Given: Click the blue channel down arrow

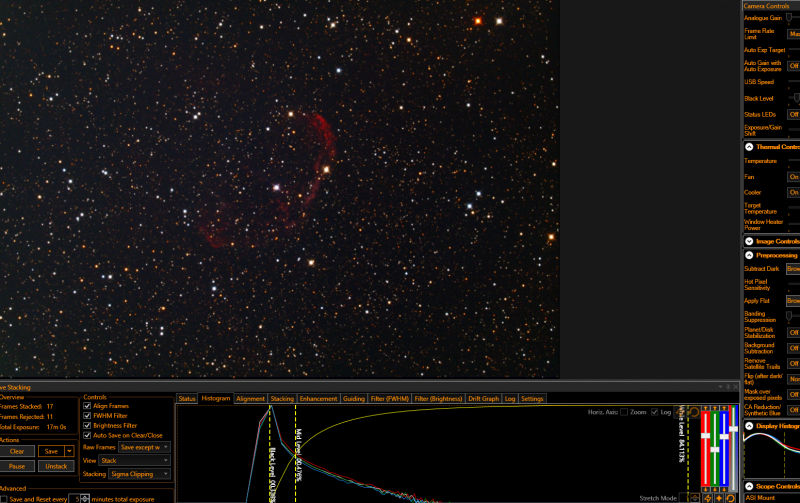Looking at the screenshot, I should (x=724, y=489).
